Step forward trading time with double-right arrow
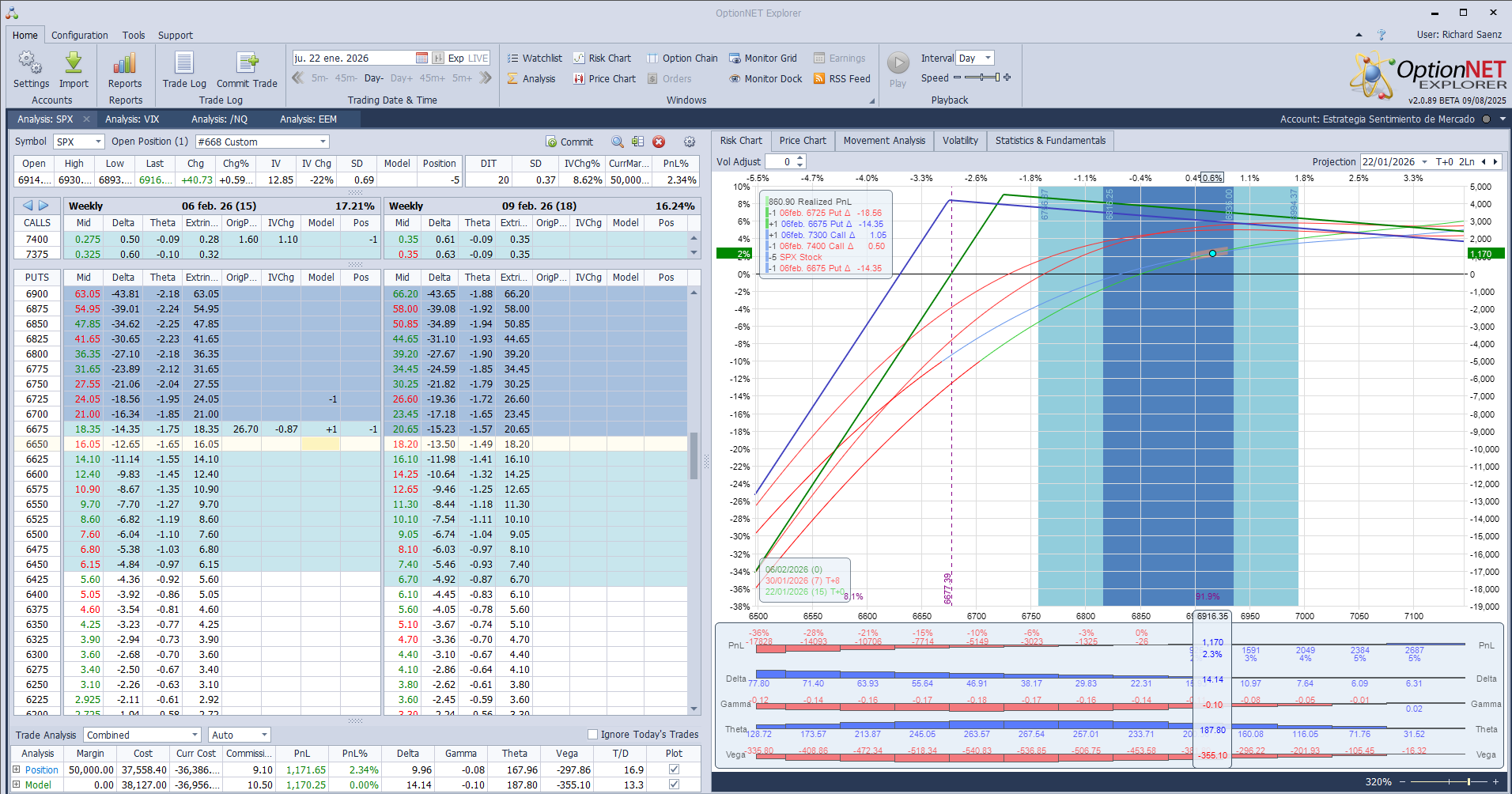 point(486,78)
